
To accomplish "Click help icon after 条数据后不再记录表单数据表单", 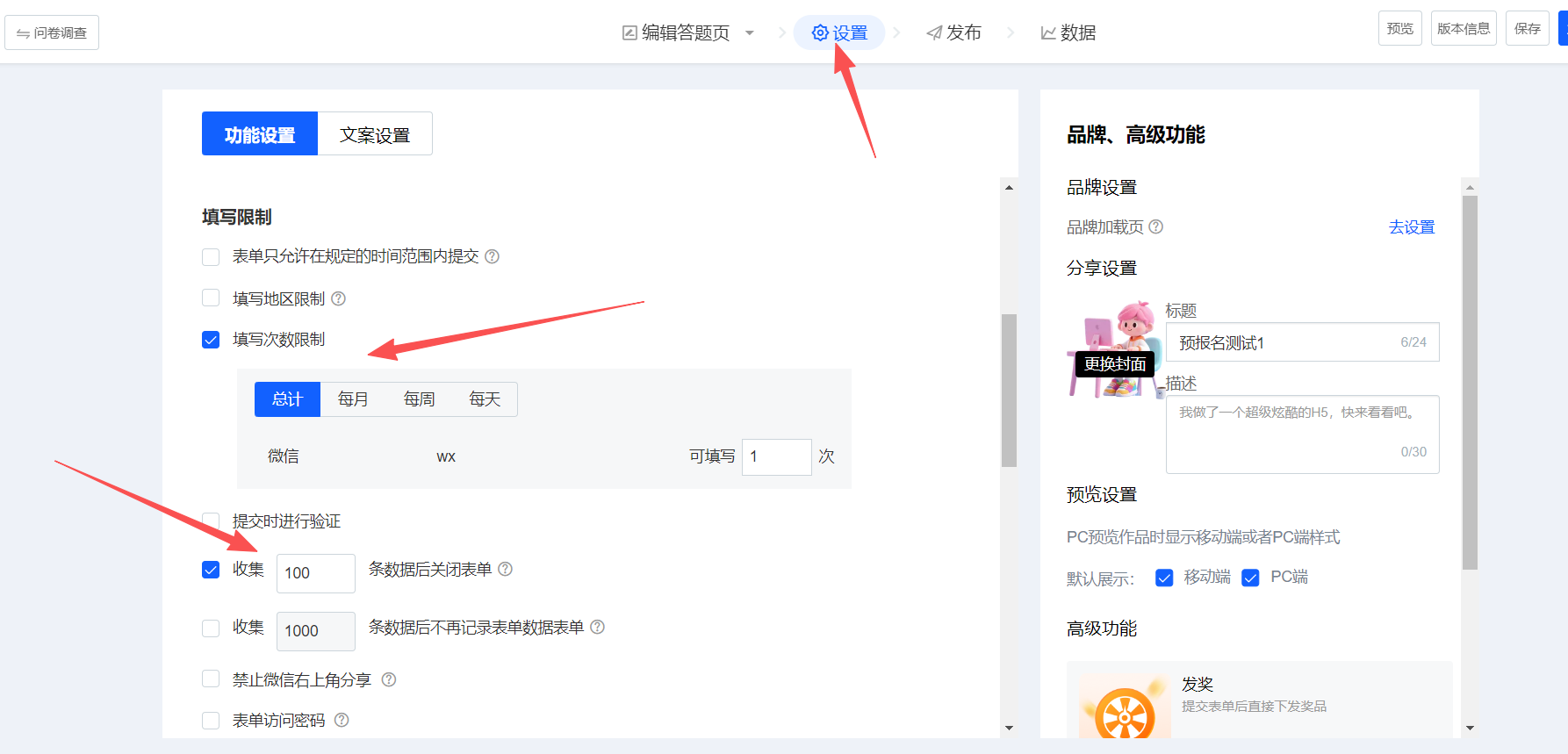I will tap(598, 627).
